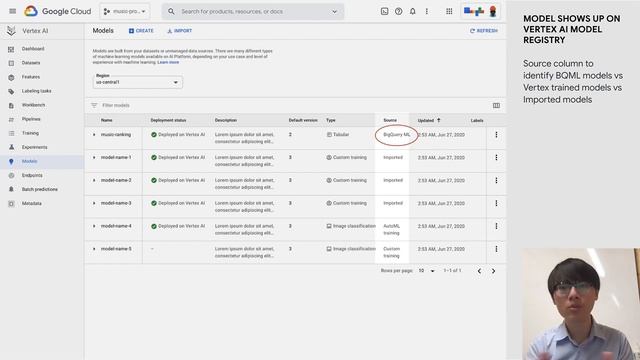Open the top bar more options menu
640x360 pixels.
pyautogui.click(x=427, y=11)
